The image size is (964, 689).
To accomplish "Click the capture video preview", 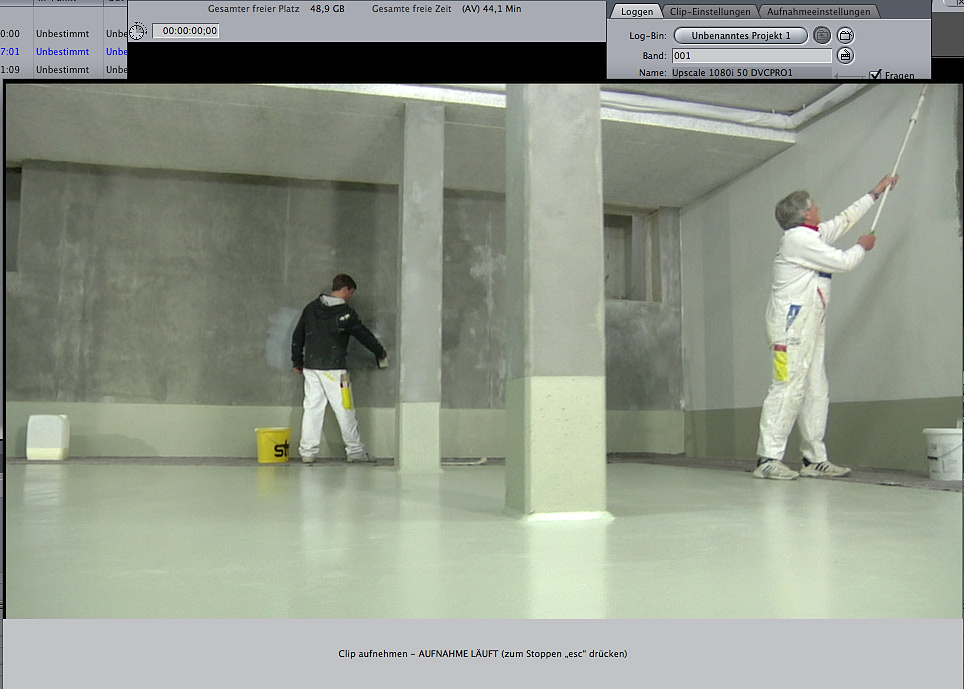I will [x=482, y=350].
